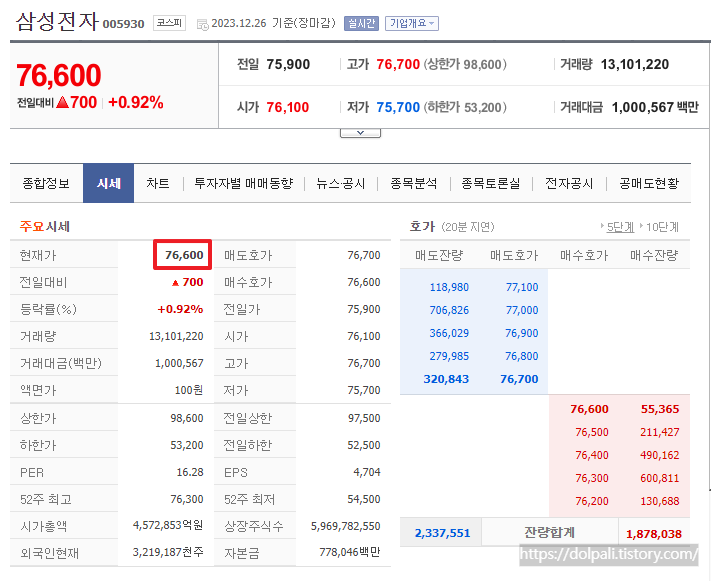Image resolution: width=711 pixels, height=581 pixels.
Task: Click the 현재가 value 76,600 cell
Action: coord(183,255)
